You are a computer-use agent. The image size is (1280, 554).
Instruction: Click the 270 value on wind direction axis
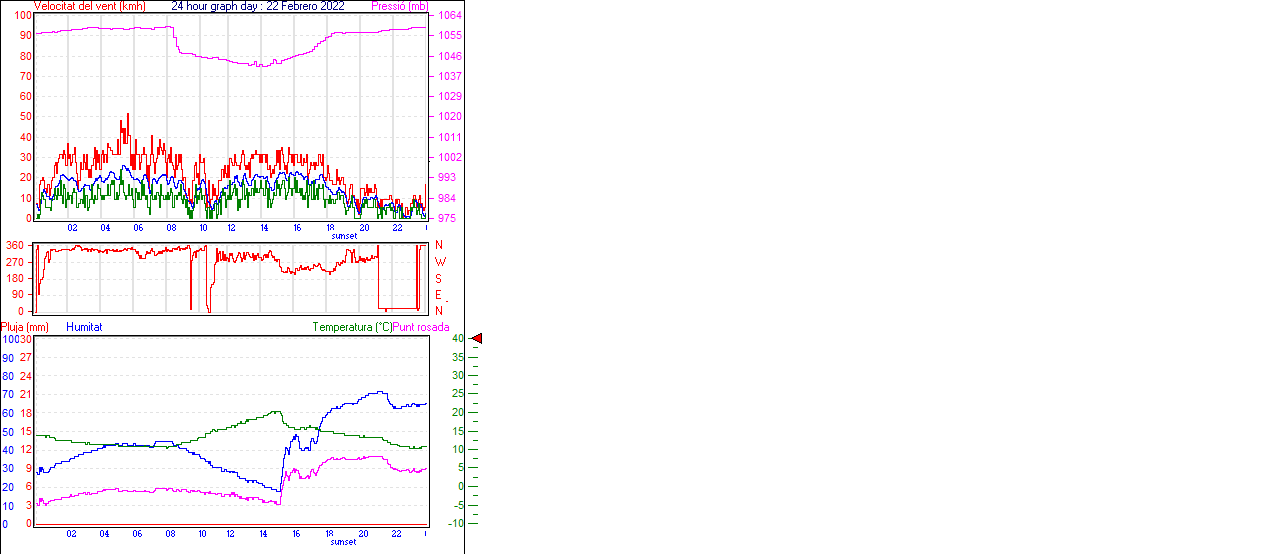click(15, 262)
